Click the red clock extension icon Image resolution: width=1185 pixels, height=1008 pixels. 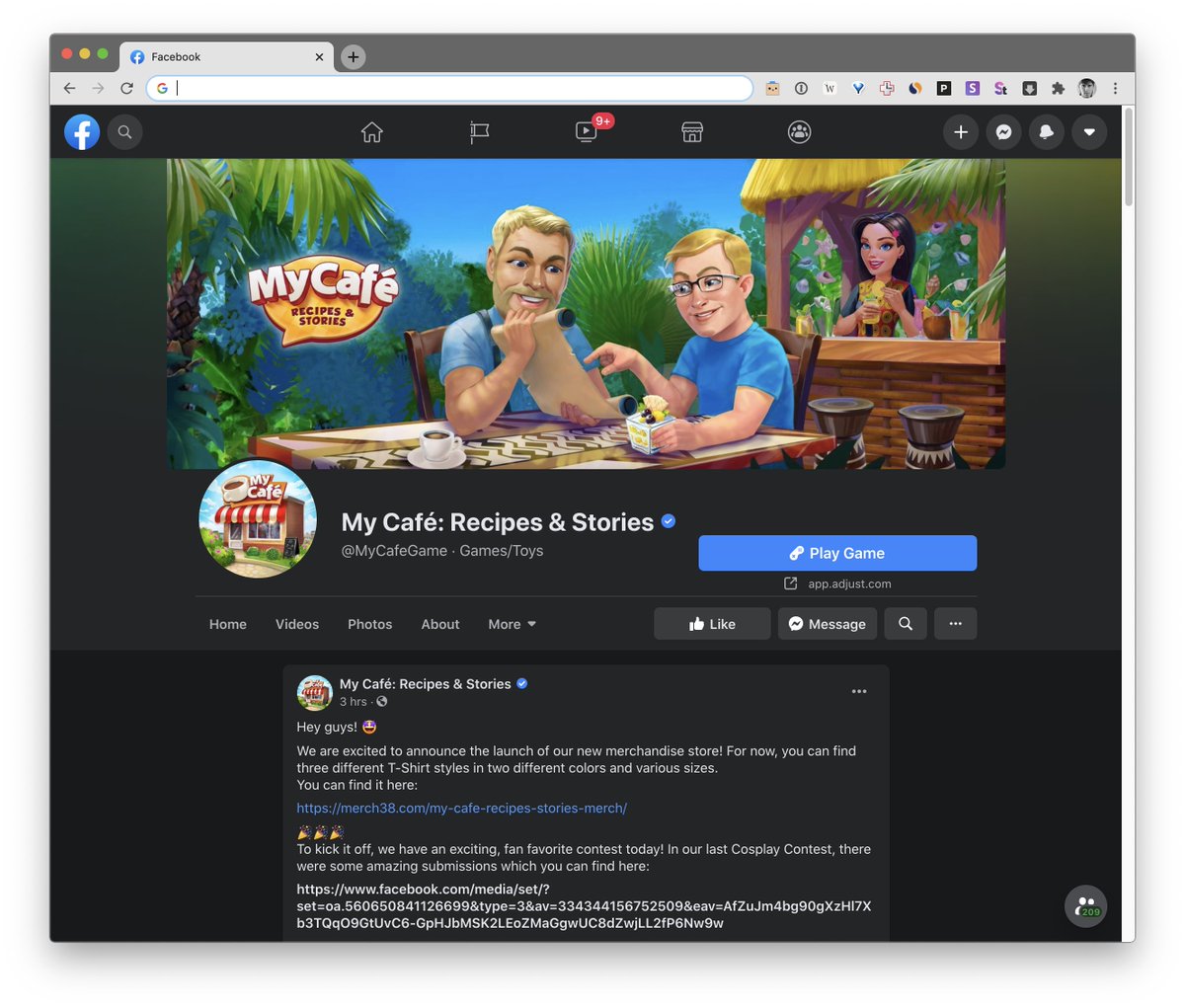pyautogui.click(x=887, y=88)
